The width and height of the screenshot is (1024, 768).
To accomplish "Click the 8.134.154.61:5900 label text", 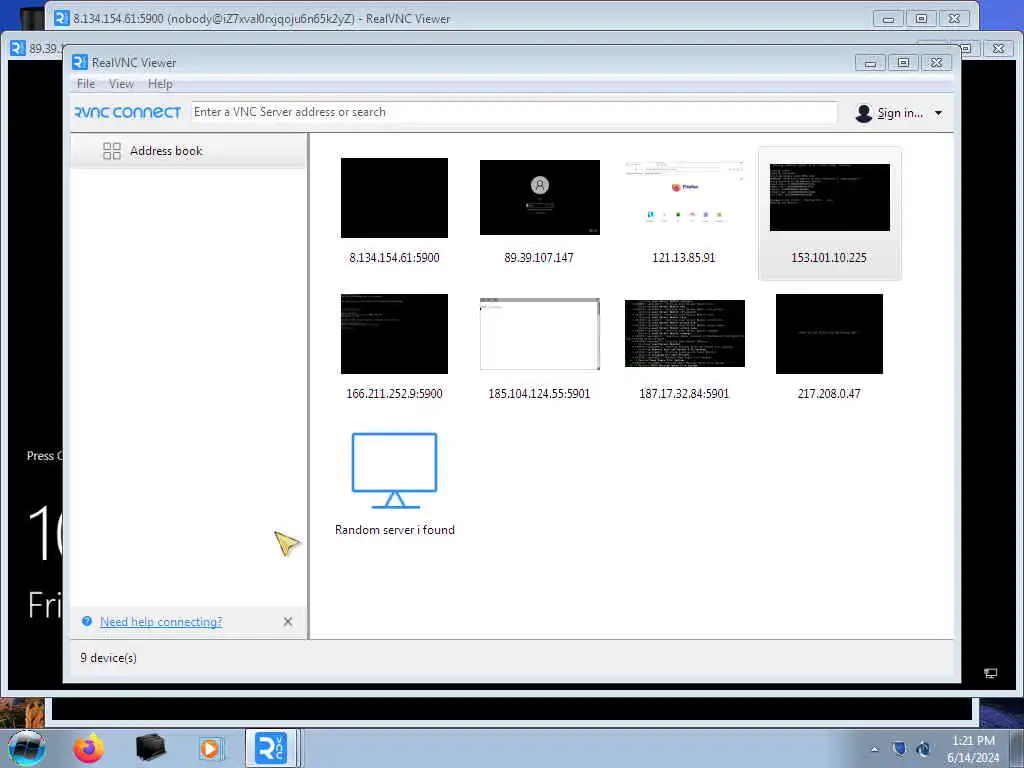I will pos(394,257).
